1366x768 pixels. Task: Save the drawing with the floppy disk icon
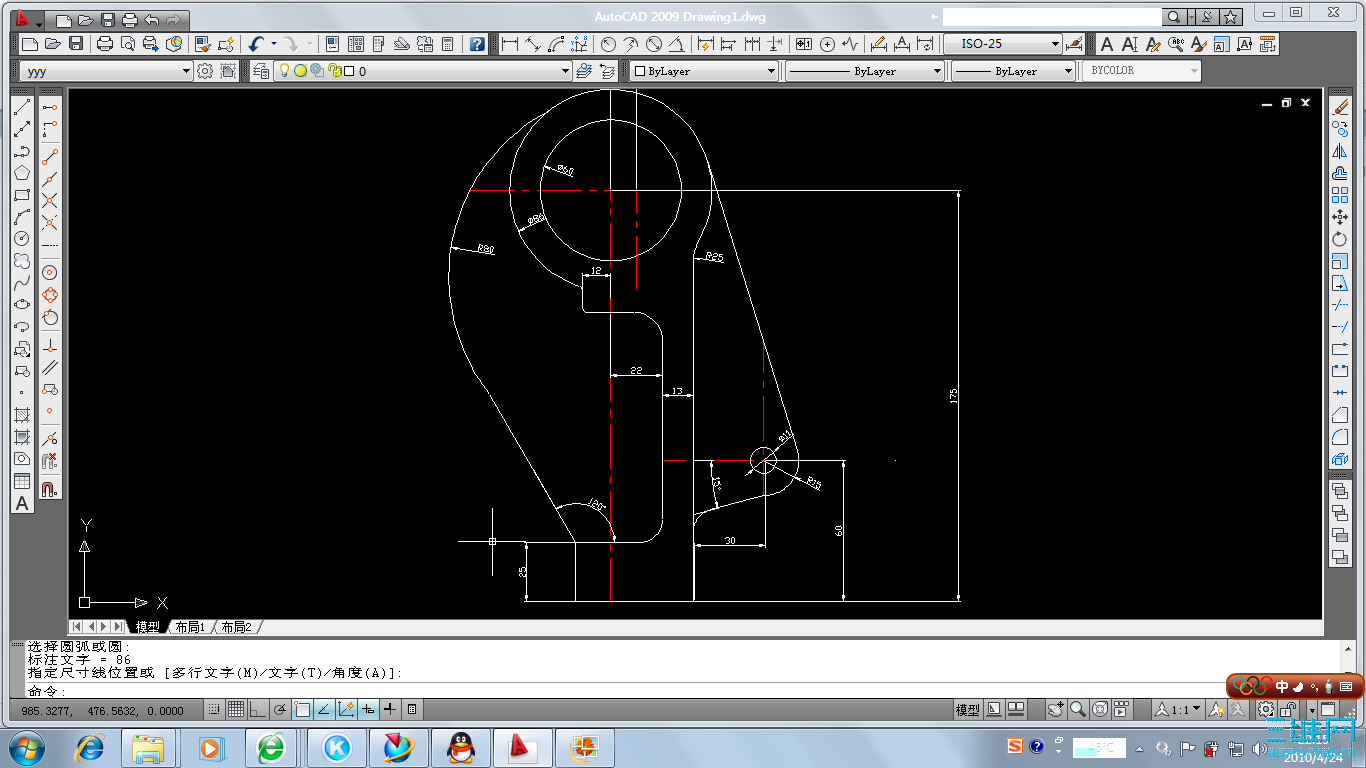pos(77,44)
